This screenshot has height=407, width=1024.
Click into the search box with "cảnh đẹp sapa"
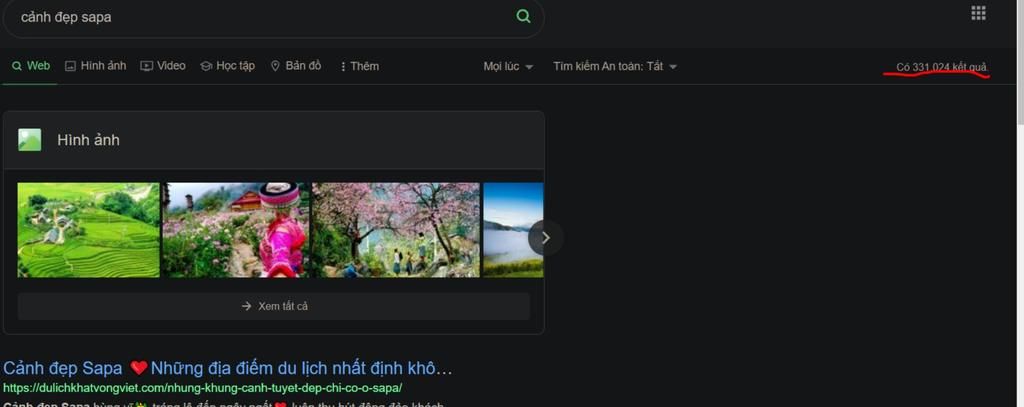[x=273, y=17]
